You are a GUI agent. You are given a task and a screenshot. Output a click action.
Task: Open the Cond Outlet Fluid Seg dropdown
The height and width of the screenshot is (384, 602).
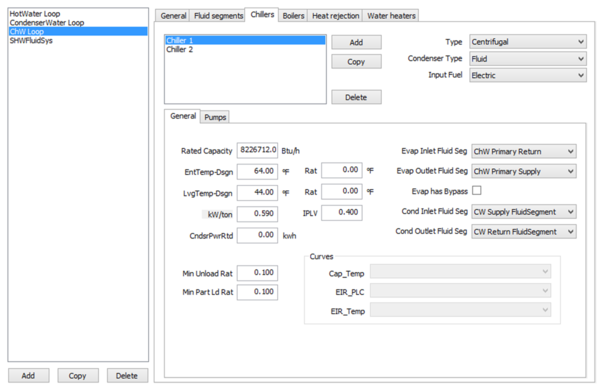(524, 232)
